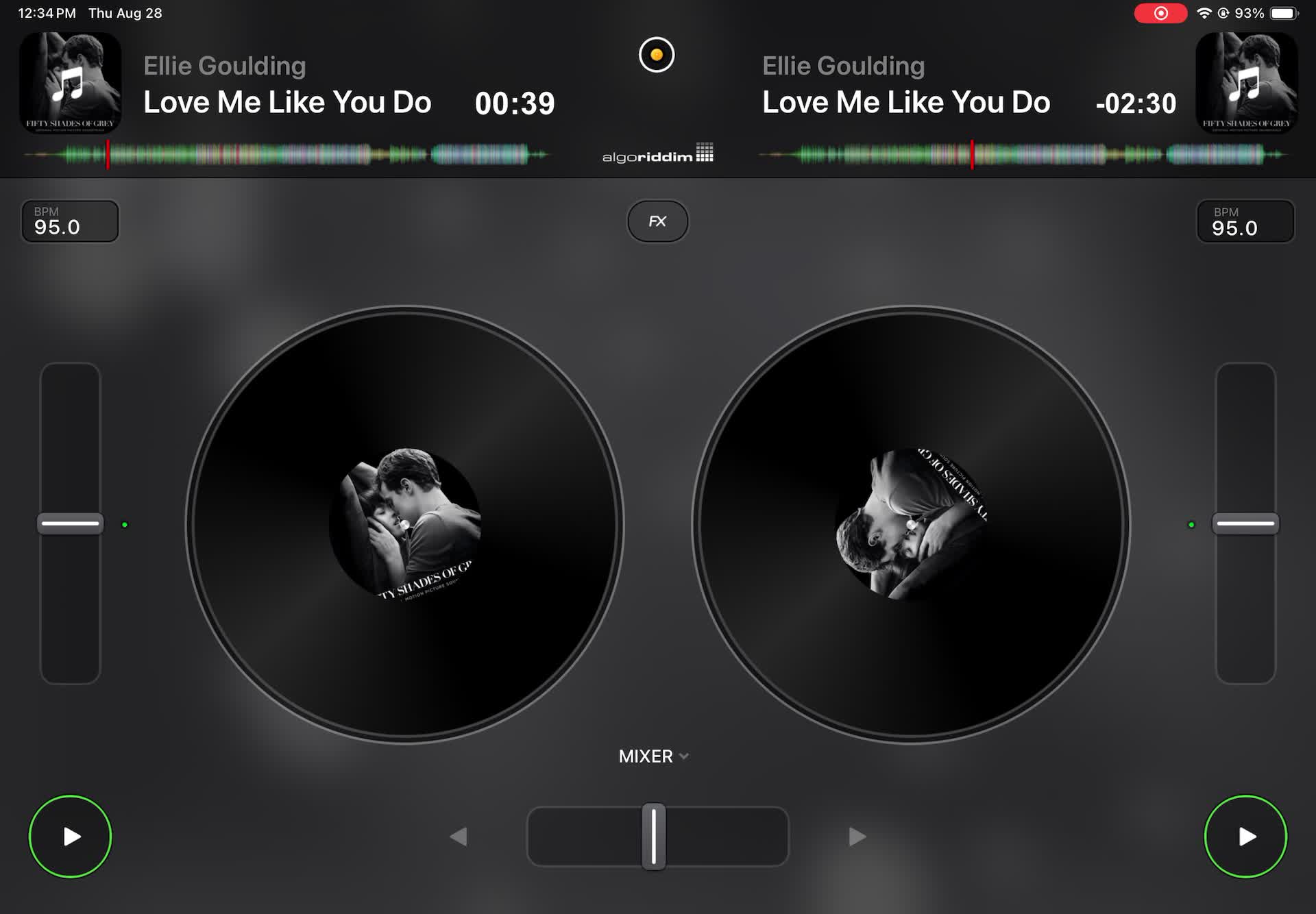This screenshot has height=914, width=1316.
Task: Tap the record button at top center
Action: click(x=657, y=55)
